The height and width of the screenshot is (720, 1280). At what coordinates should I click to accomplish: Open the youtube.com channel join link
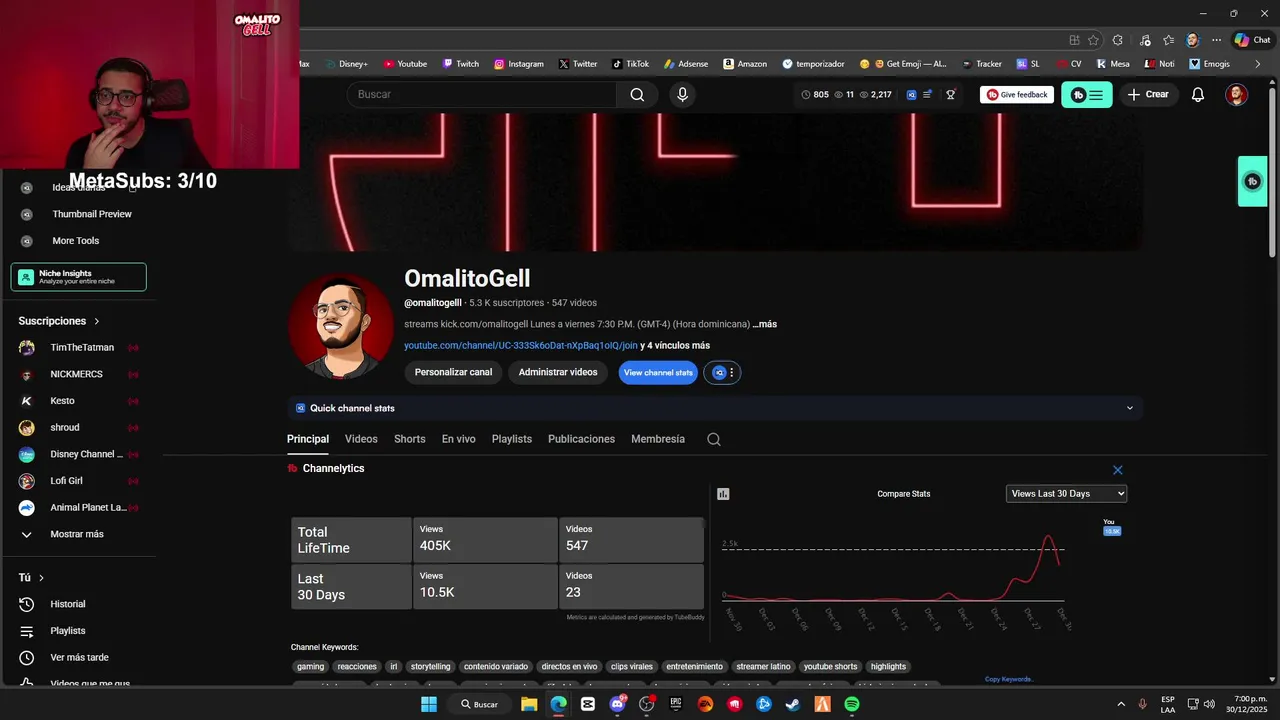coord(520,346)
